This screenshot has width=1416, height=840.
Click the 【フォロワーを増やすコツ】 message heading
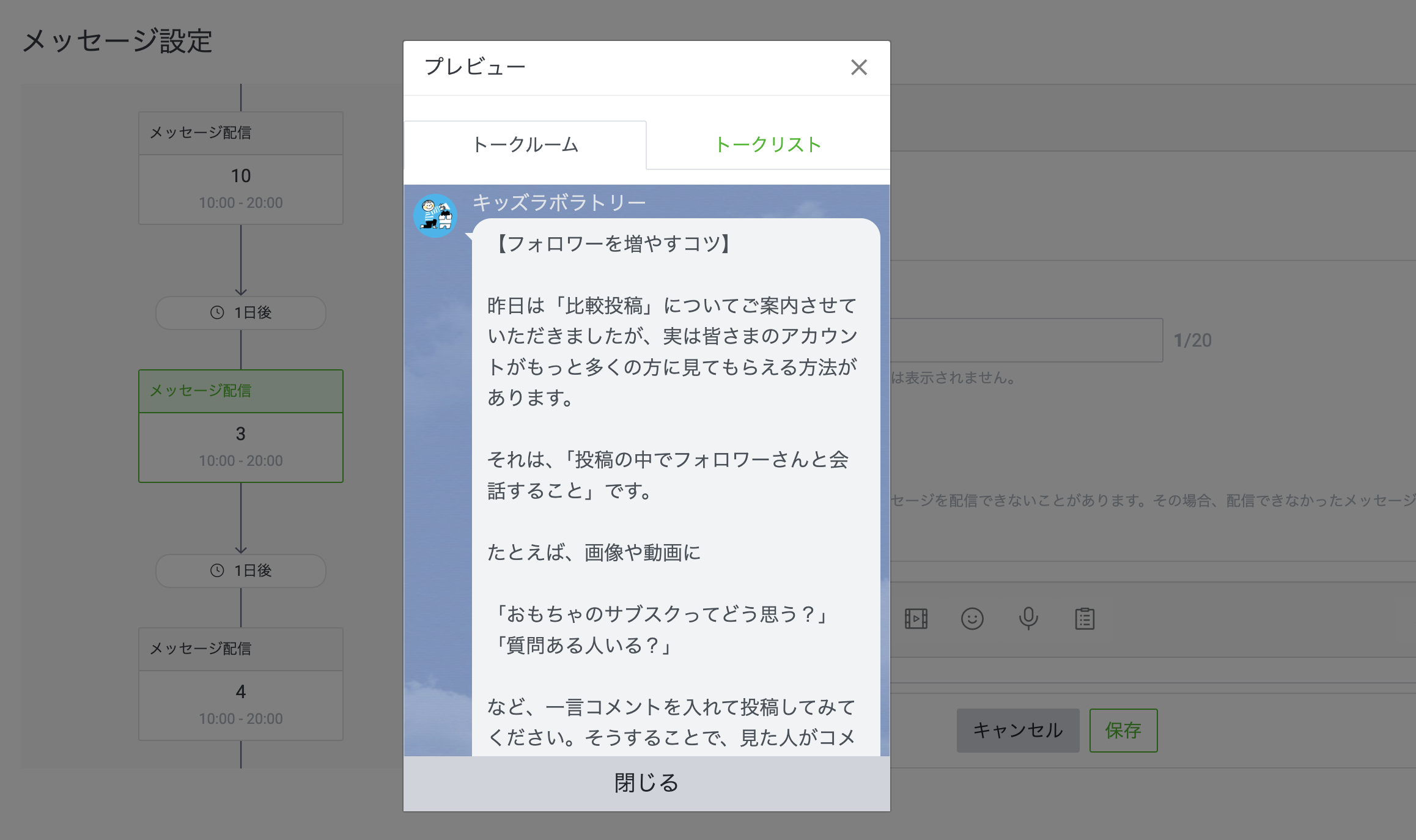pyautogui.click(x=613, y=244)
